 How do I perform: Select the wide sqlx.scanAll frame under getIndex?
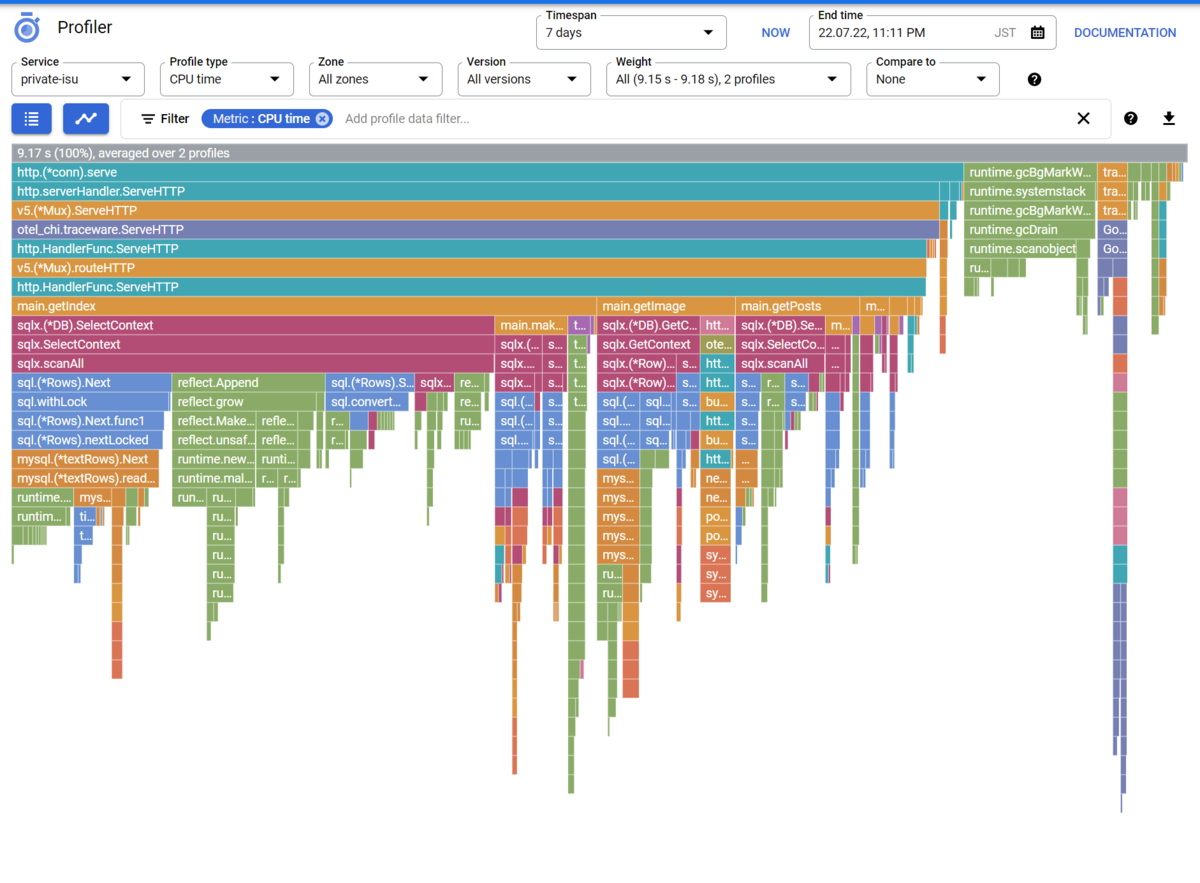coord(254,363)
